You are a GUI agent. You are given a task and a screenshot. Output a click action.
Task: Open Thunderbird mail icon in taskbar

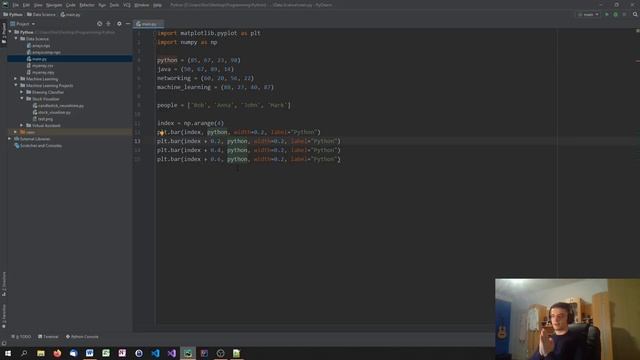pyautogui.click(x=73, y=353)
